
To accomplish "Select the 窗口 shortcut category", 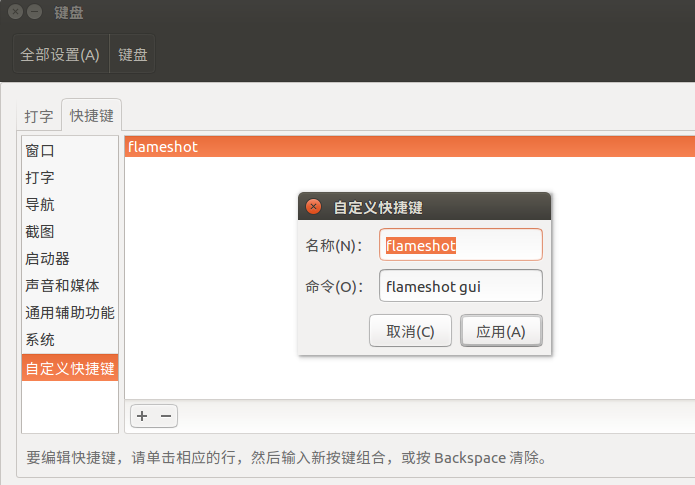I will 70,151.
